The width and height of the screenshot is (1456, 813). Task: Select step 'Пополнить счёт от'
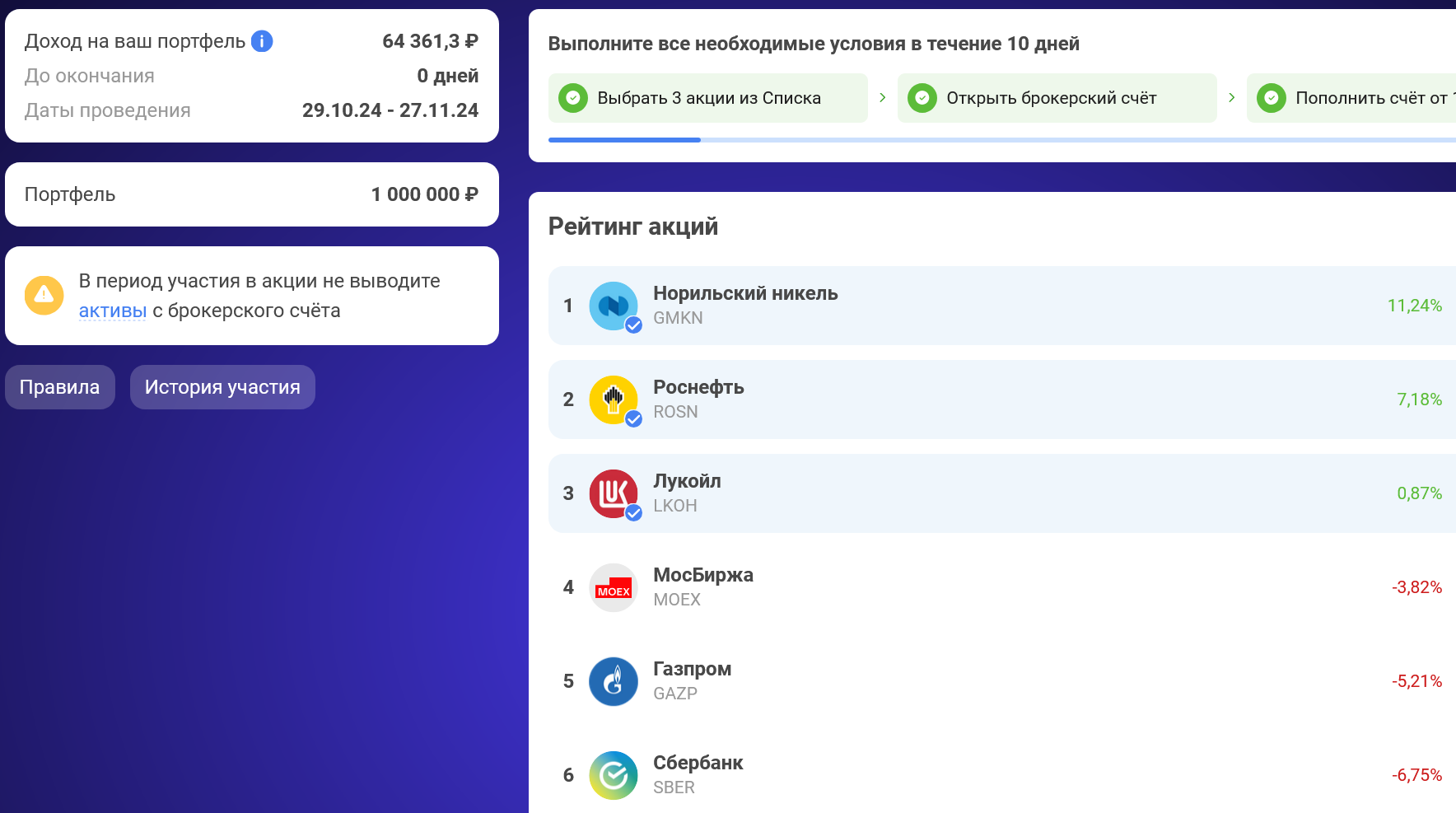1351,98
